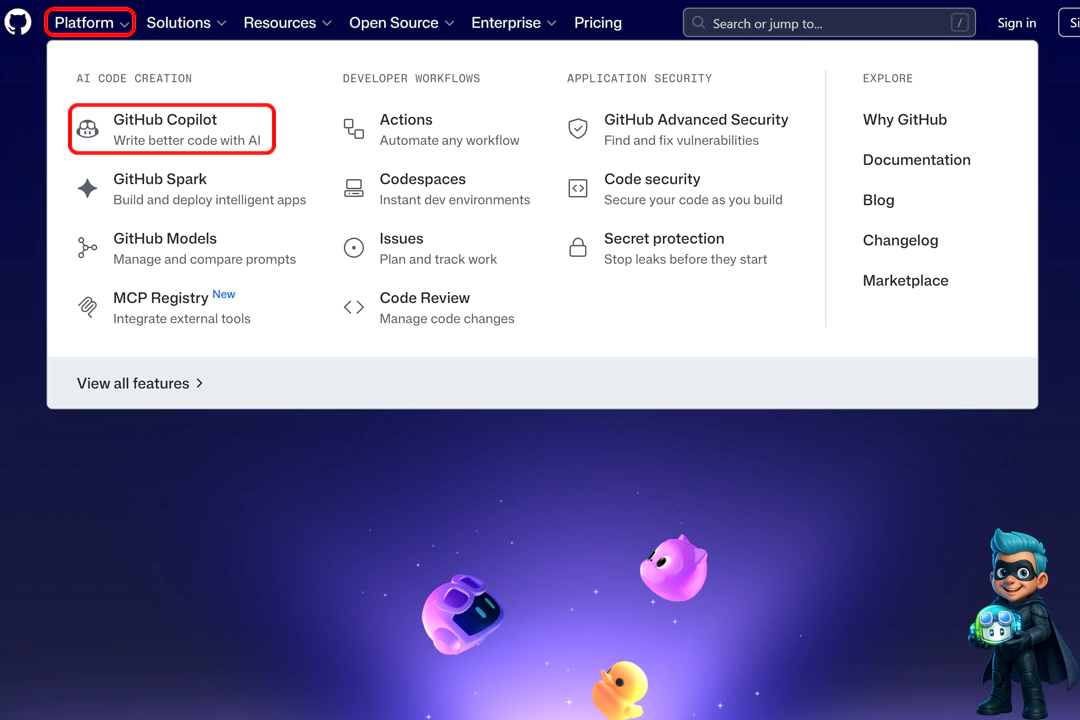Viewport: 1080px width, 720px height.
Task: Click the search or jump to field
Action: pos(828,22)
